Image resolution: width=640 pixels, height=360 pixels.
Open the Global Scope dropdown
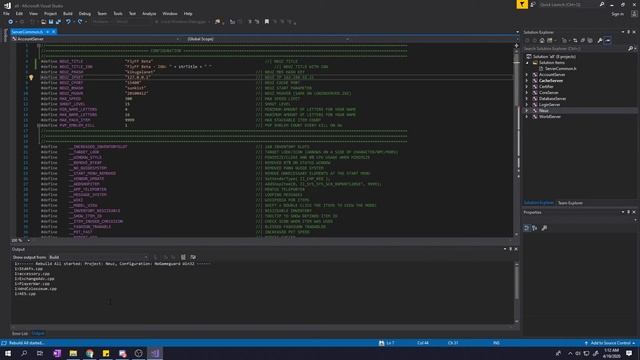[267, 39]
